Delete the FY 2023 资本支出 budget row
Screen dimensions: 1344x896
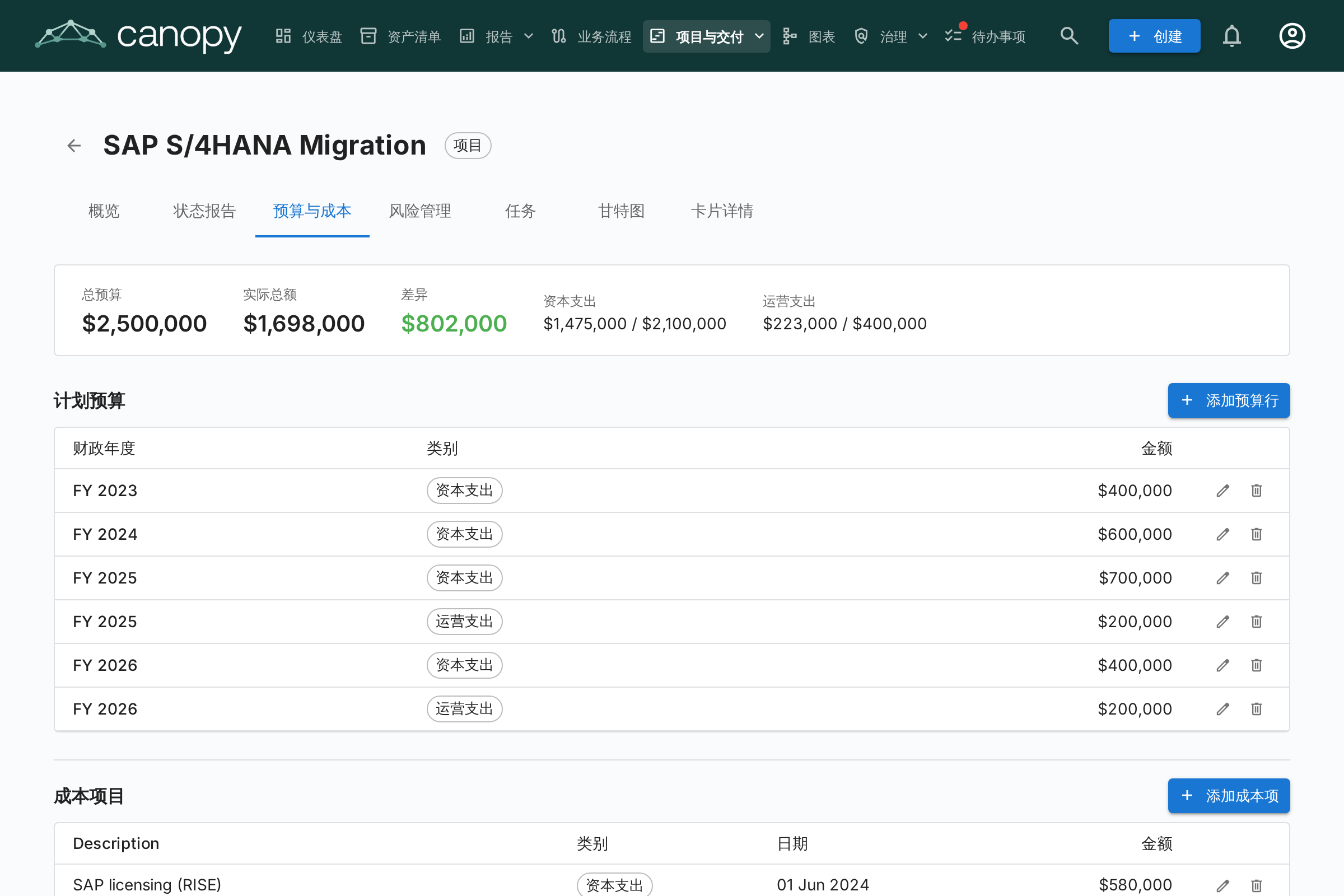point(1257,491)
